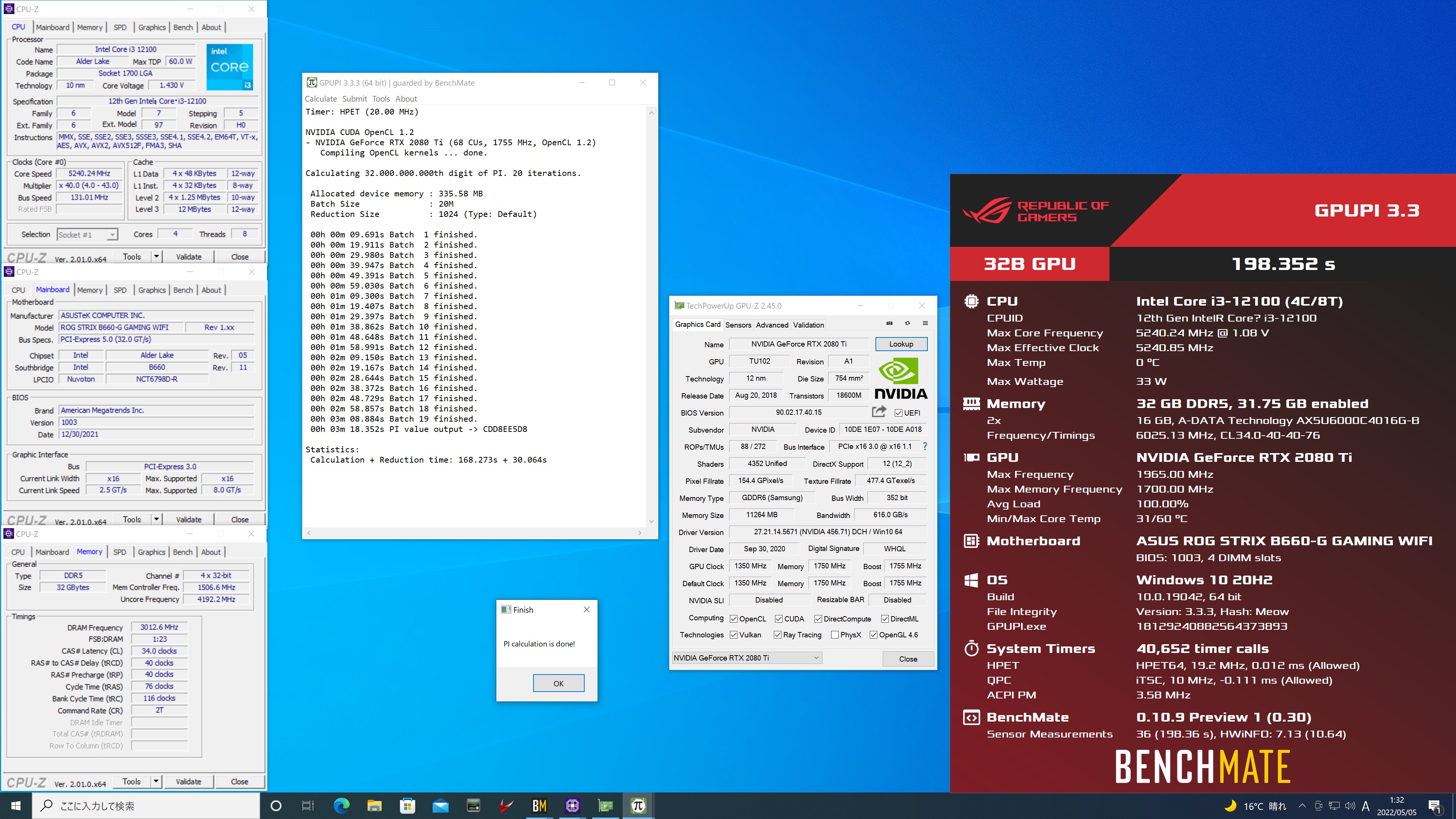Open the Socket #1 selection dropdown

(x=87, y=235)
